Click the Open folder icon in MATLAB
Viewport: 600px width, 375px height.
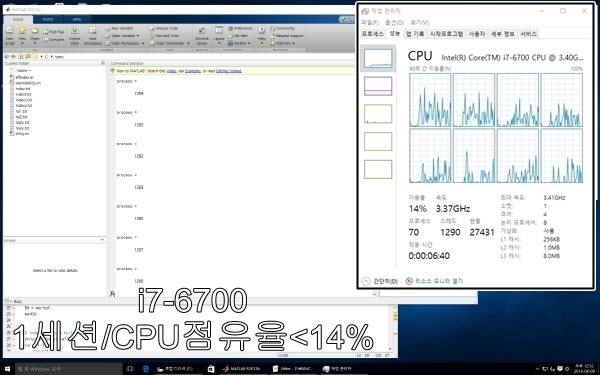(35, 31)
